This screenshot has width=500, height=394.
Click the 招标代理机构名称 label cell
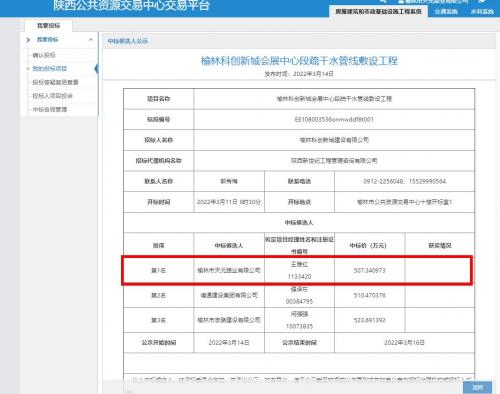tap(159, 161)
